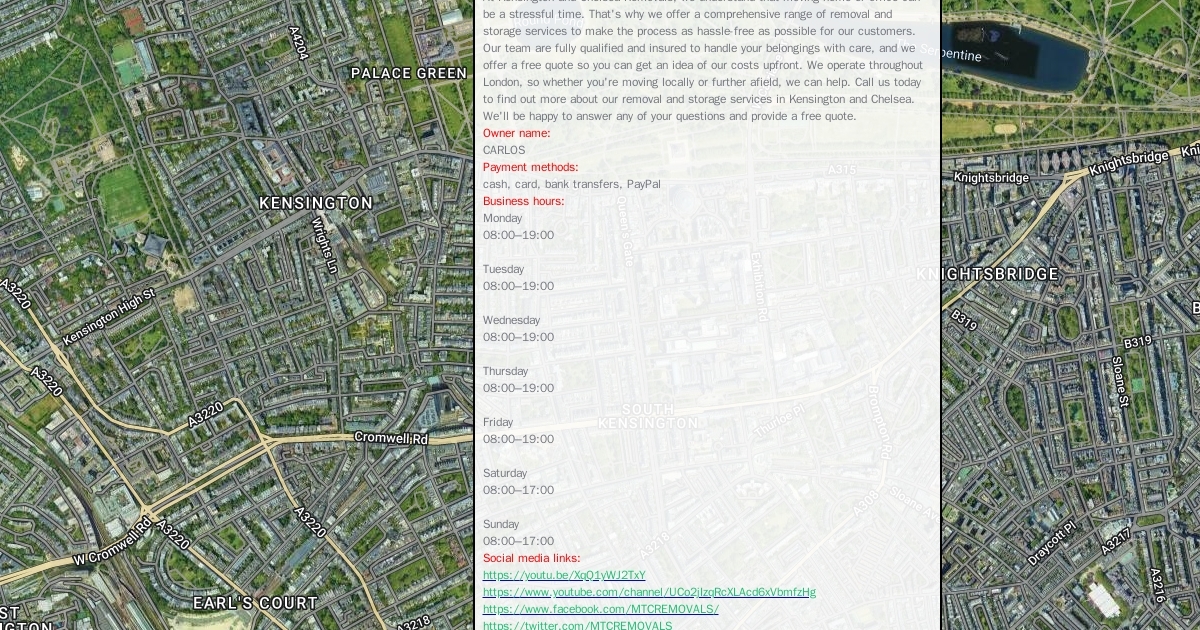This screenshot has width=1200, height=630.
Task: Open the YouTube channel link
Action: tap(649, 592)
